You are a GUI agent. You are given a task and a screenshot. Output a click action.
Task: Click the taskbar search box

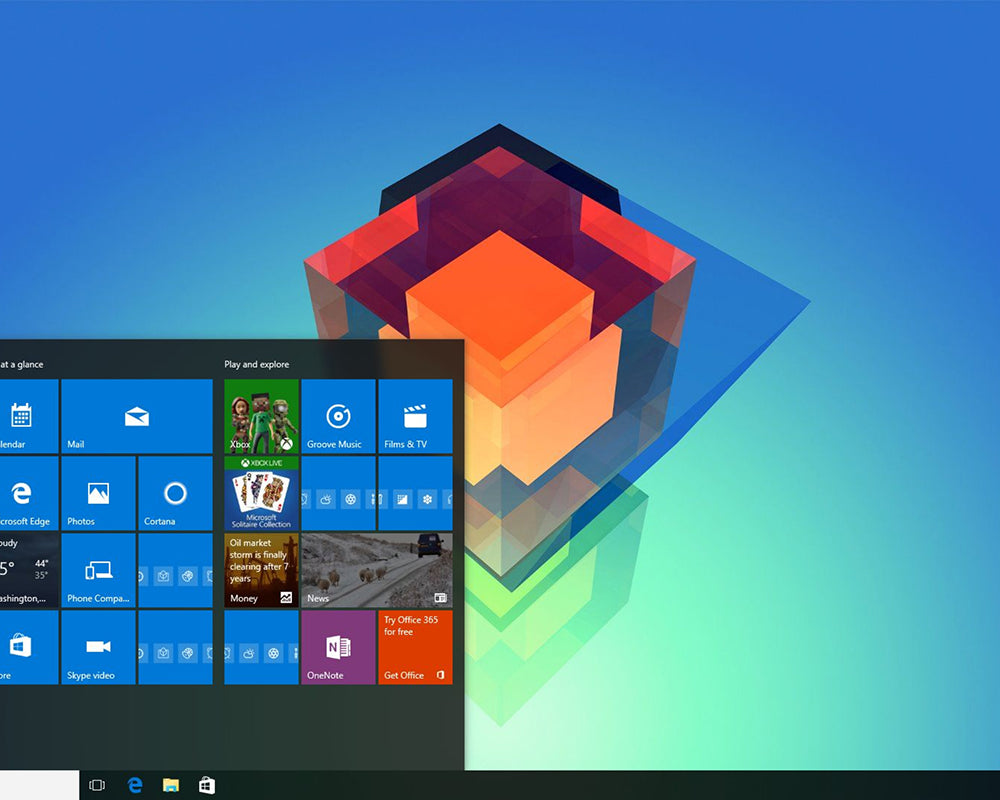[x=39, y=786]
